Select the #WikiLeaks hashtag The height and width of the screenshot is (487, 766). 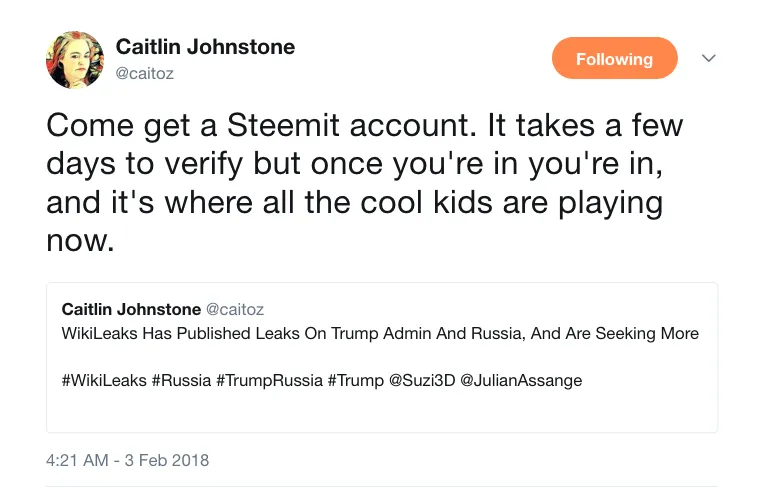pos(104,381)
